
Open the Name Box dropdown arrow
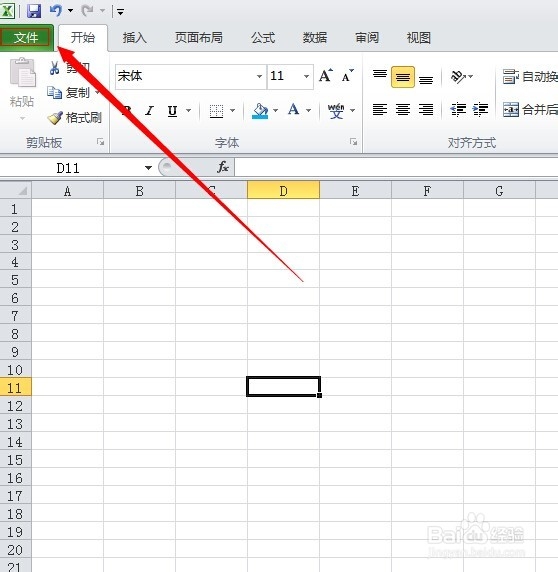[148, 168]
